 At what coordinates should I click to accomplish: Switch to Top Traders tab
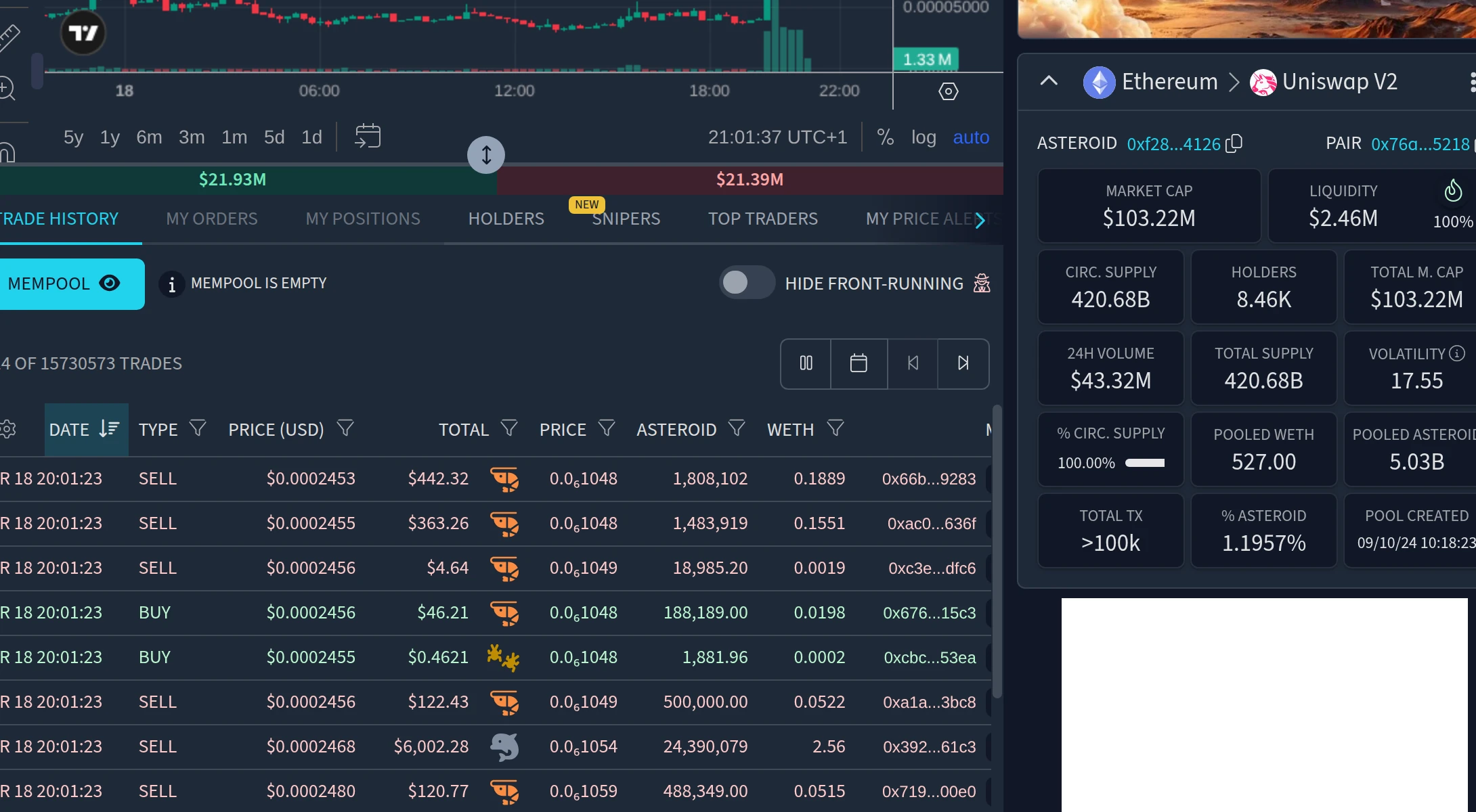[763, 219]
